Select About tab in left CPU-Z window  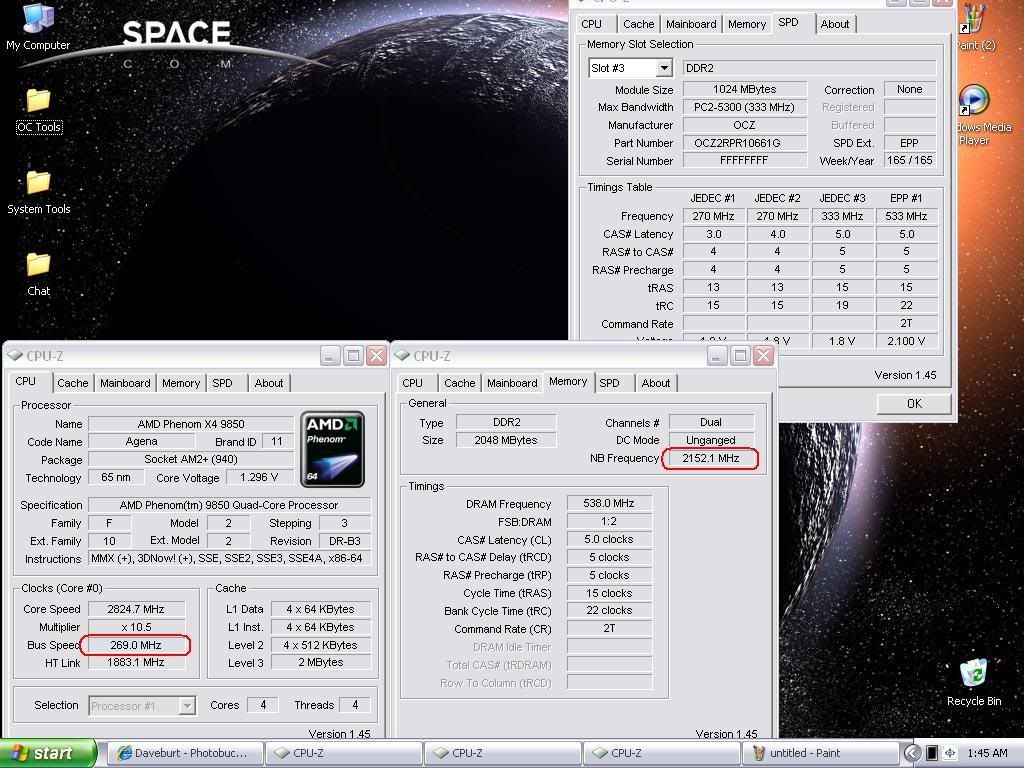pos(268,383)
